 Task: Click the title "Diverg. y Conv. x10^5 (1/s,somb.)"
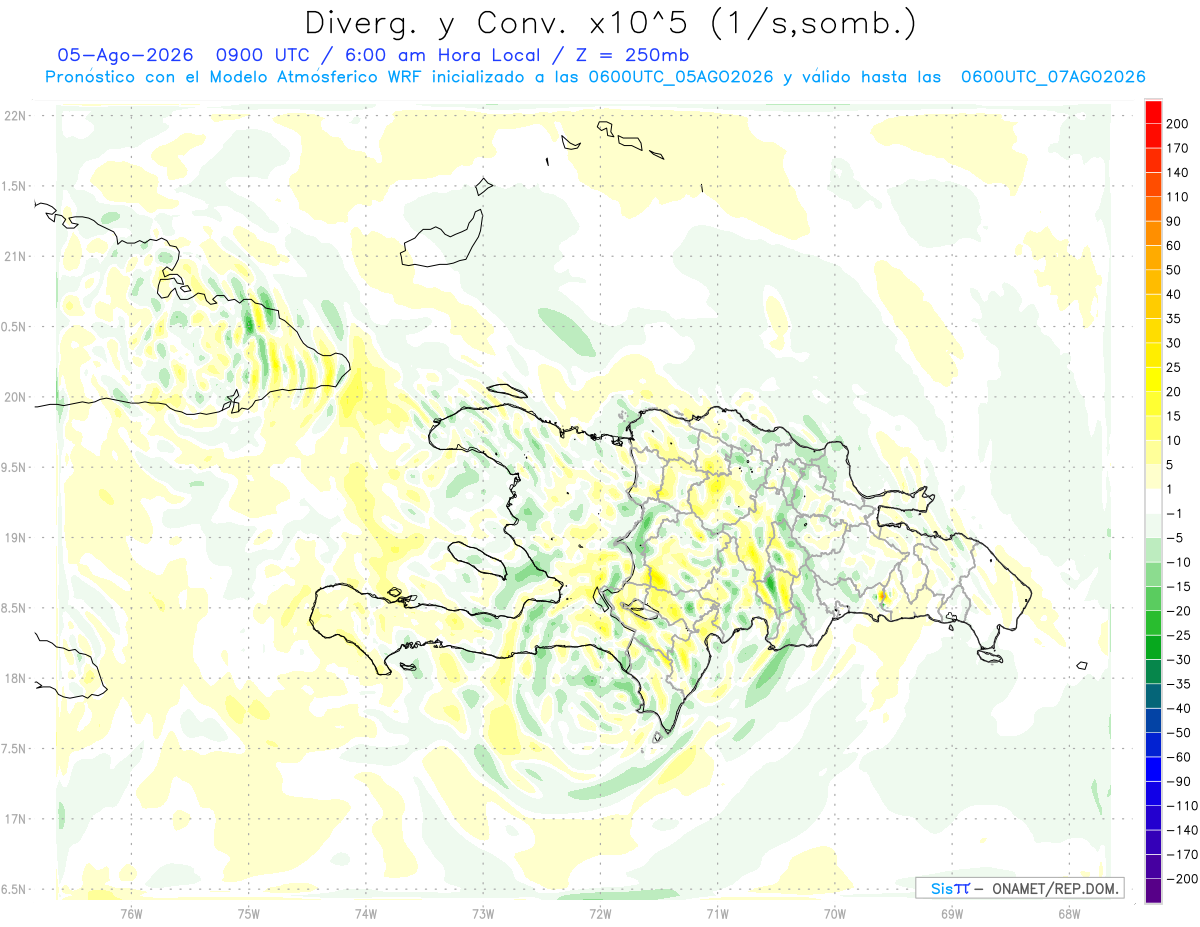click(x=610, y=22)
